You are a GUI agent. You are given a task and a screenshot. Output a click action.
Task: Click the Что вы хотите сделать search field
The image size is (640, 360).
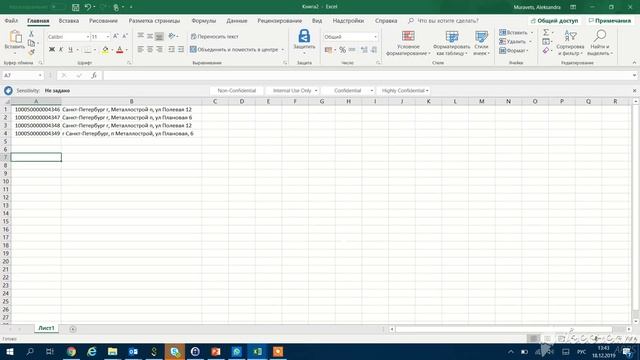point(447,20)
